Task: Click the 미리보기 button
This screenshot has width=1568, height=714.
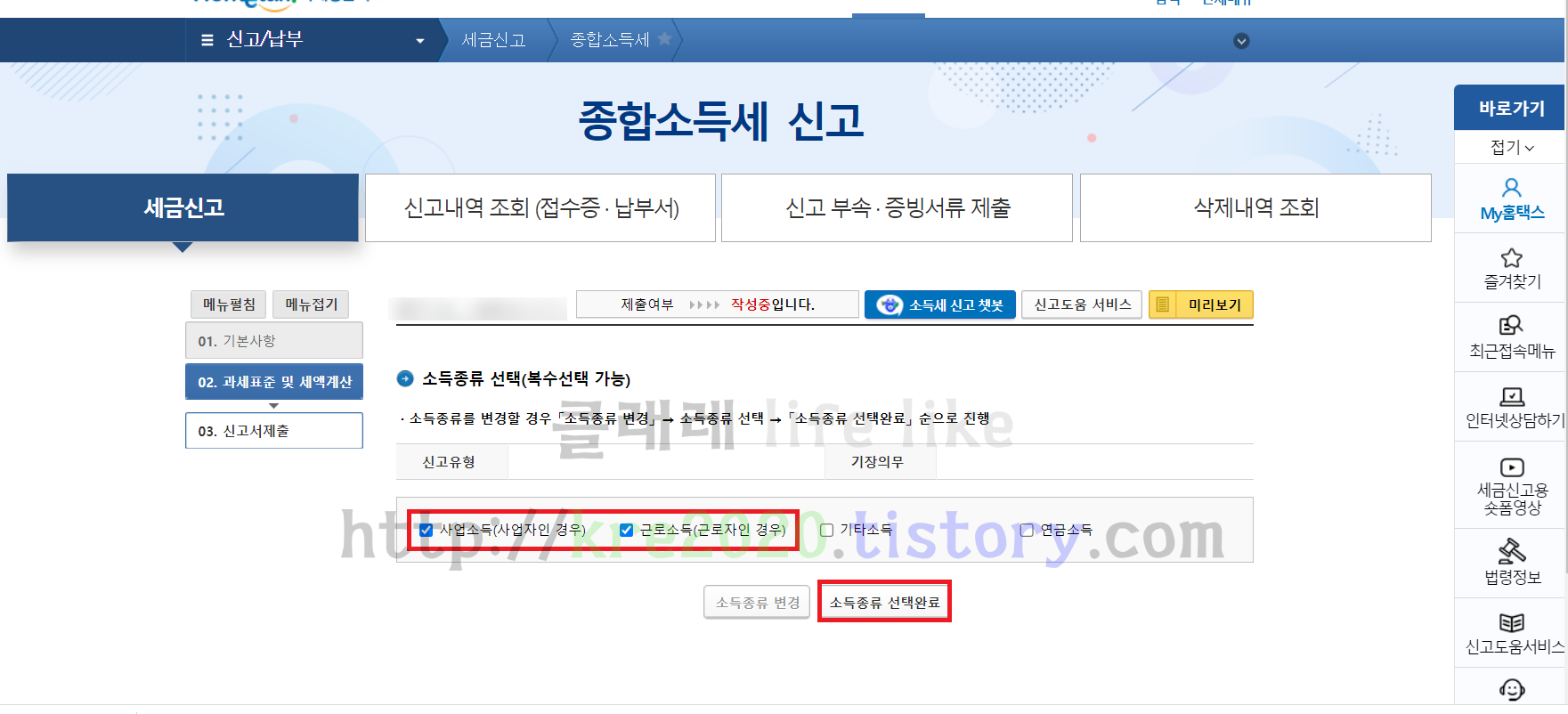Action: 1201,304
